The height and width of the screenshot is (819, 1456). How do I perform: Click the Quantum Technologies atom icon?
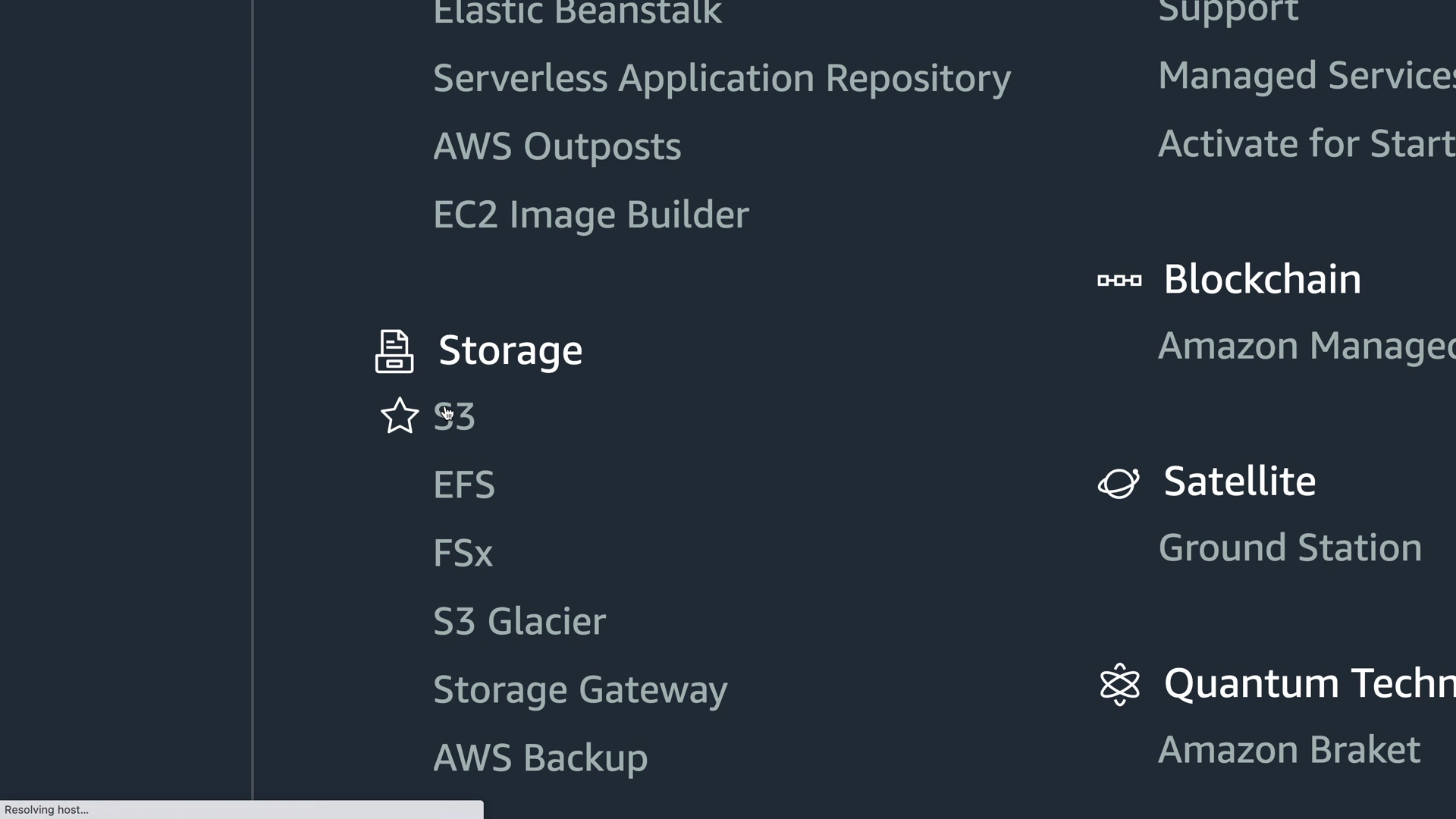coord(1119,684)
